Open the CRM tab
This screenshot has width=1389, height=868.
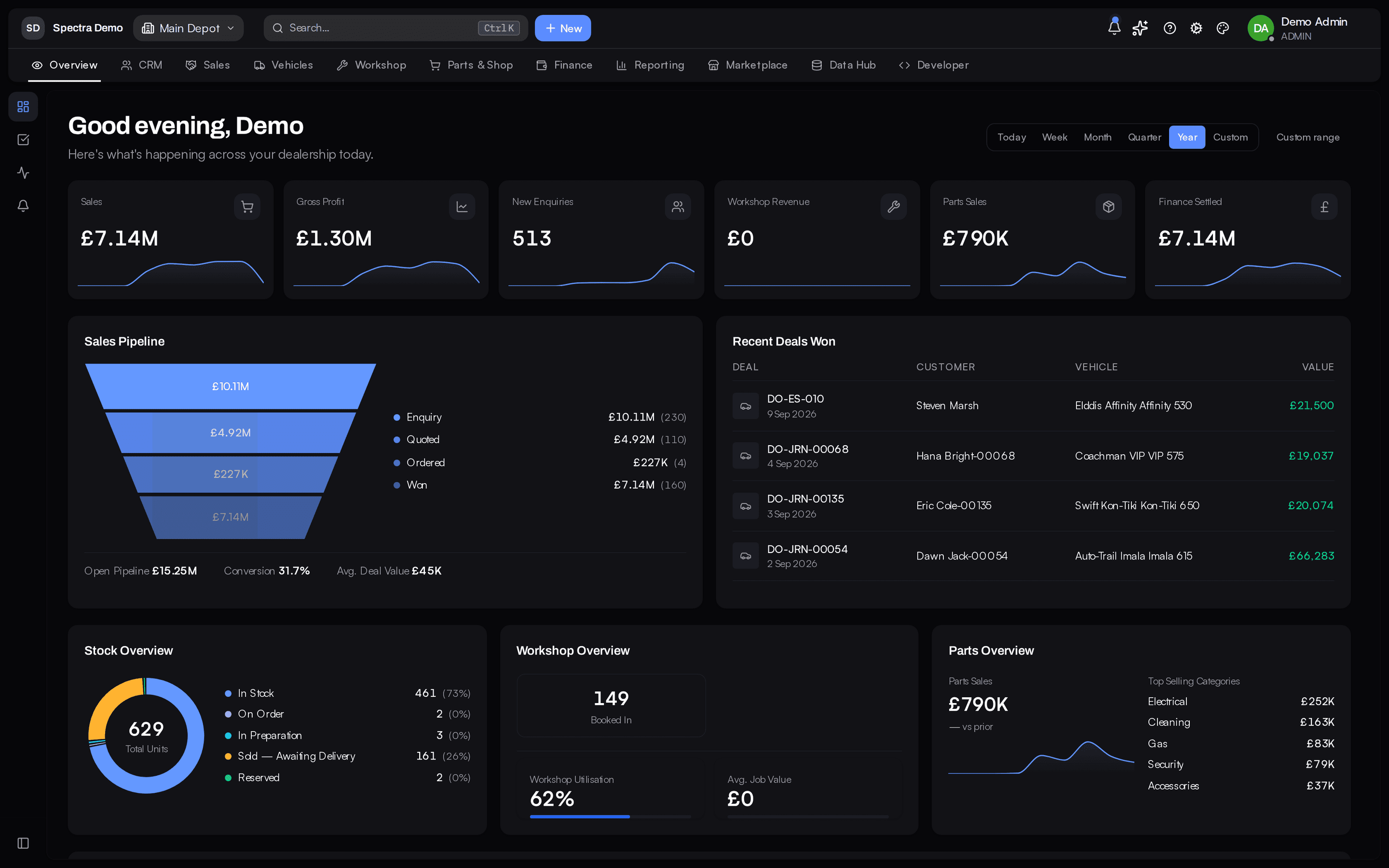[142, 66]
